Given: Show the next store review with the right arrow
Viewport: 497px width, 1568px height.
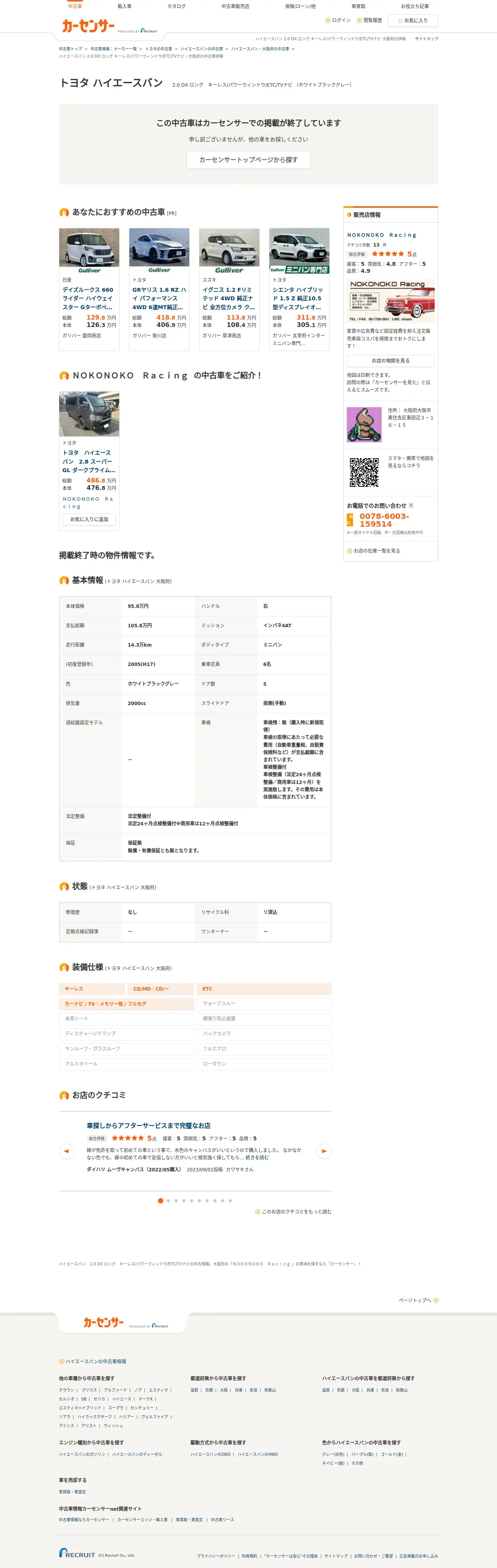Looking at the screenshot, I should point(324,1151).
